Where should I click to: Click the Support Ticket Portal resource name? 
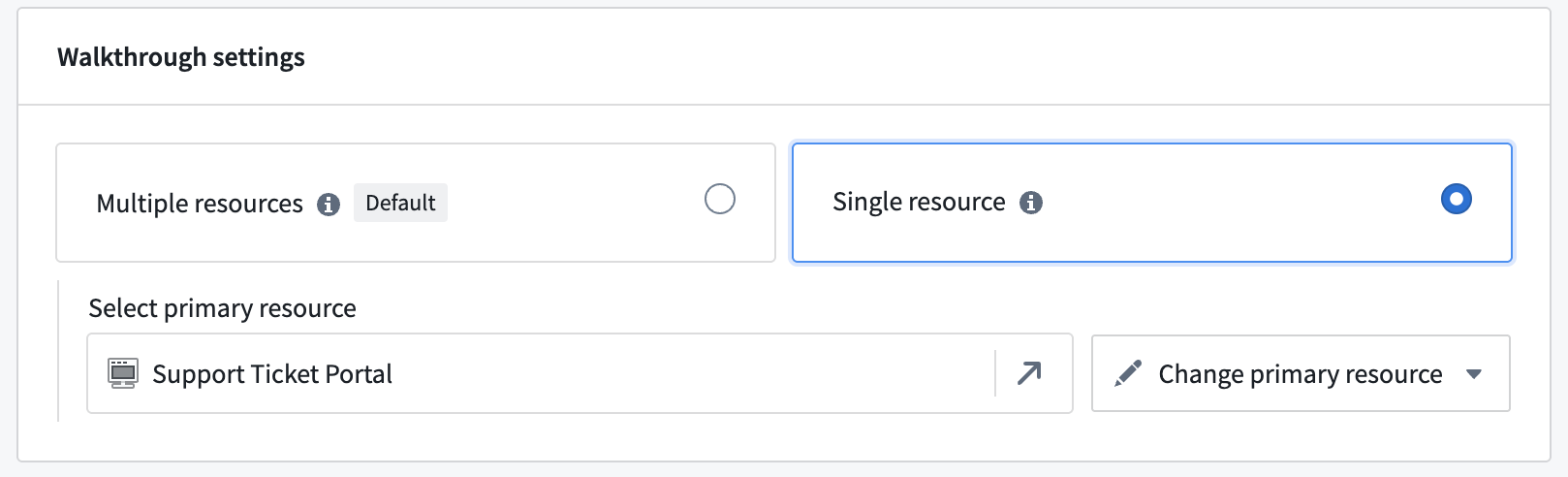tap(272, 374)
